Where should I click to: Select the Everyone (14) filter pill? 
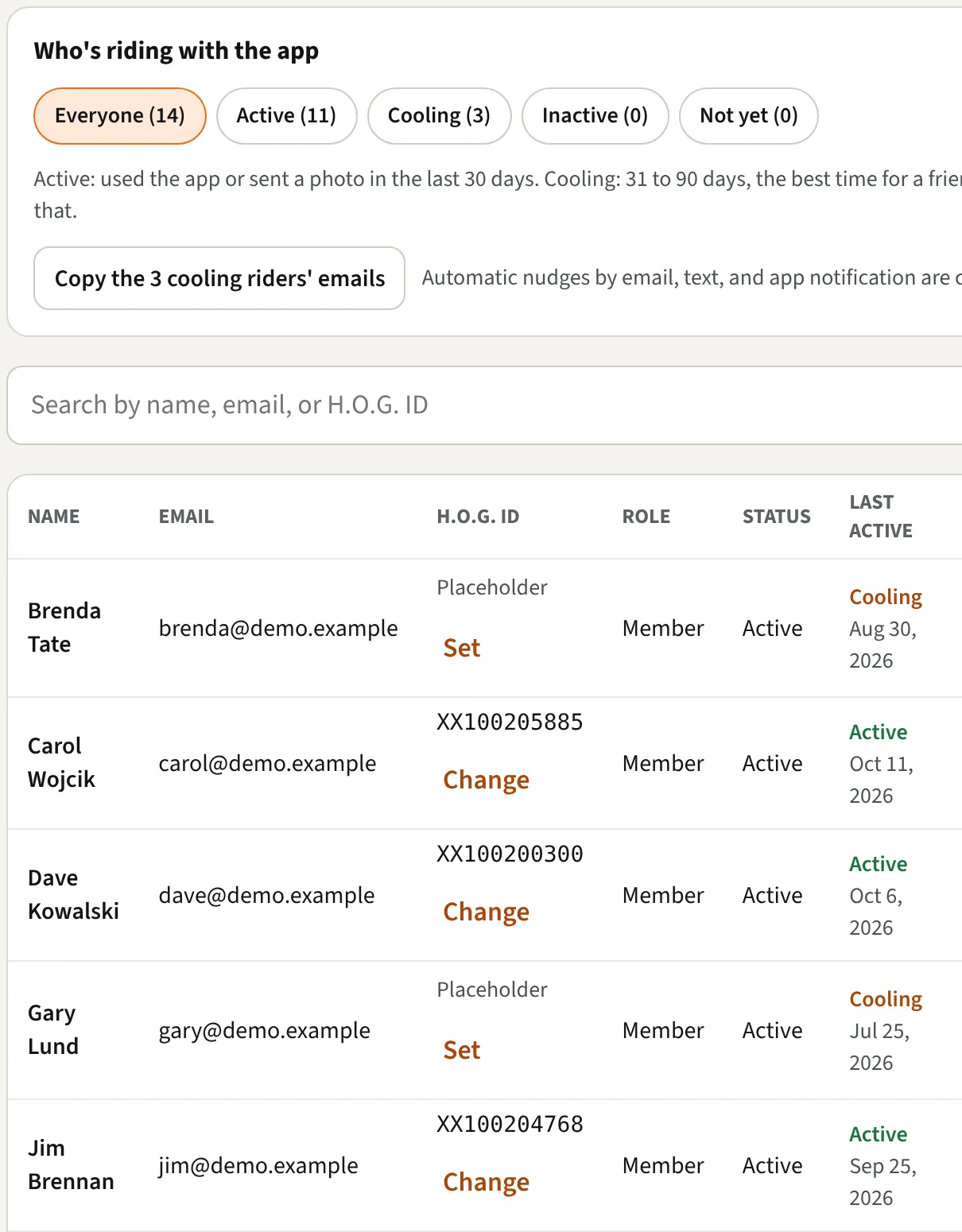(x=120, y=116)
